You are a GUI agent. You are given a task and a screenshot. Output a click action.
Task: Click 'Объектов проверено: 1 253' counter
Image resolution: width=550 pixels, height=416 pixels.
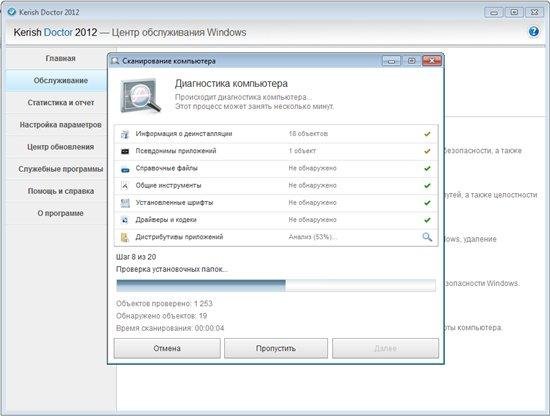coord(164,303)
